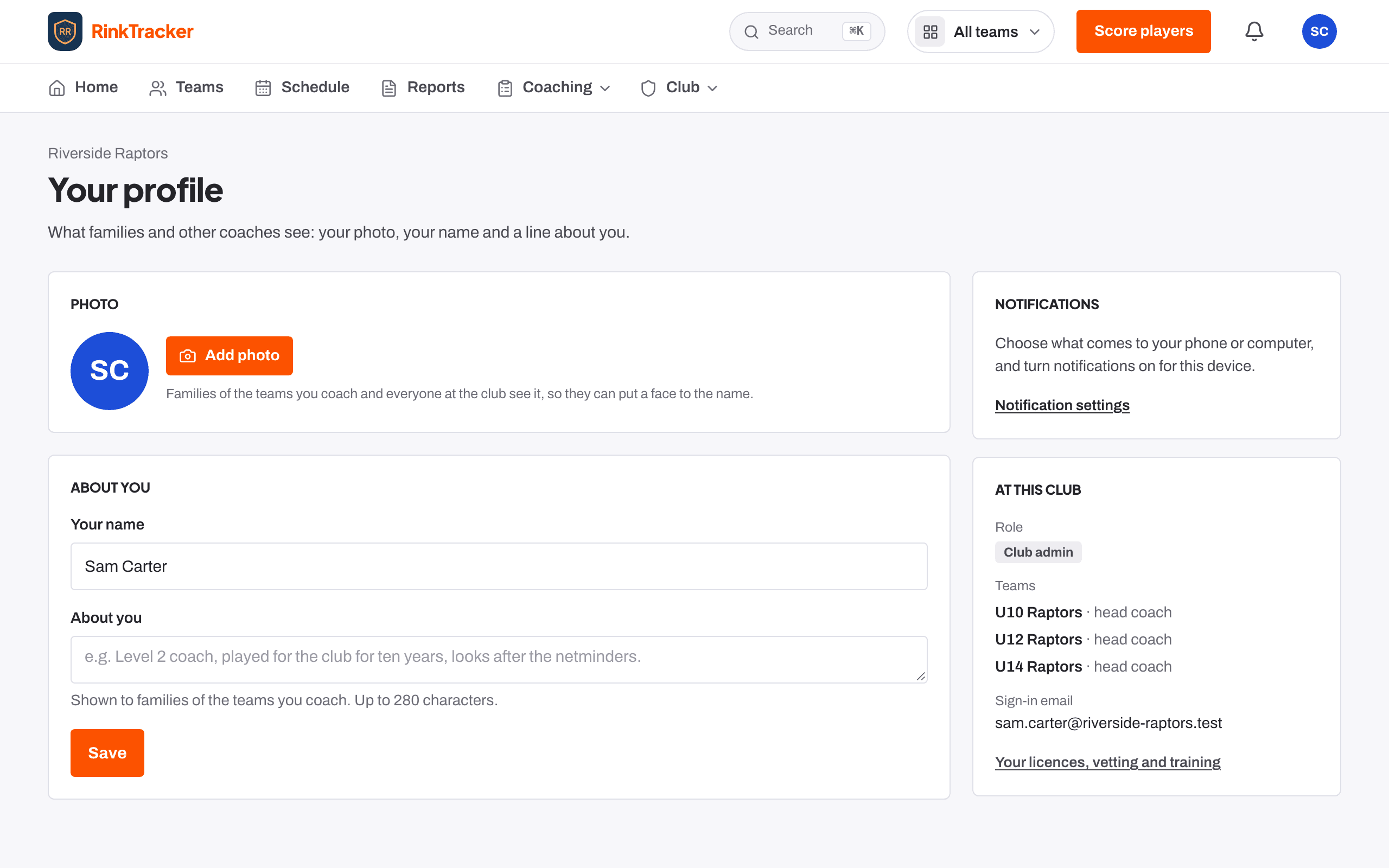1389x868 pixels.
Task: Click the Schedule calendar icon
Action: (x=263, y=88)
